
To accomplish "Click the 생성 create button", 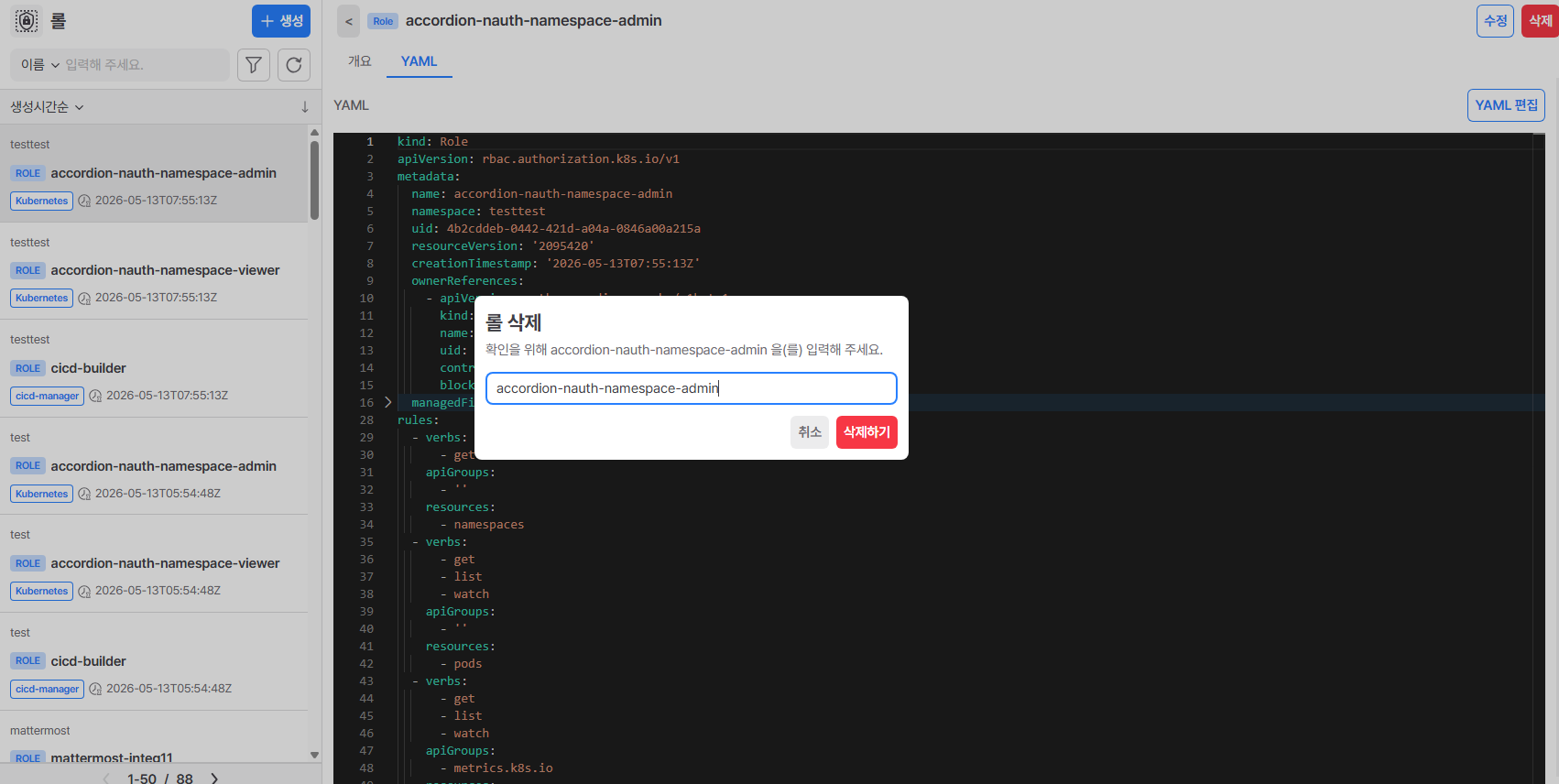I will click(x=281, y=21).
